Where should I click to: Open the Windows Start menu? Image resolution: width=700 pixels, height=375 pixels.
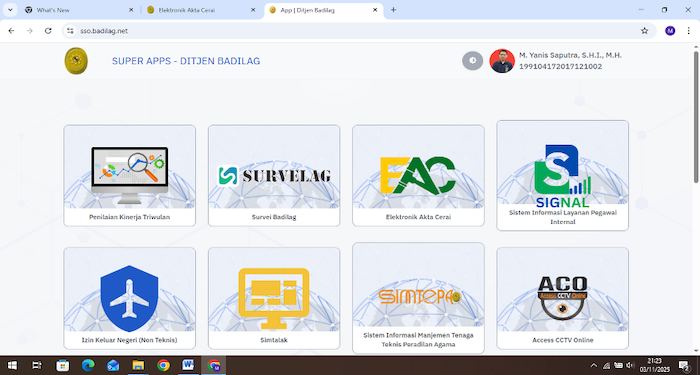pos(12,366)
